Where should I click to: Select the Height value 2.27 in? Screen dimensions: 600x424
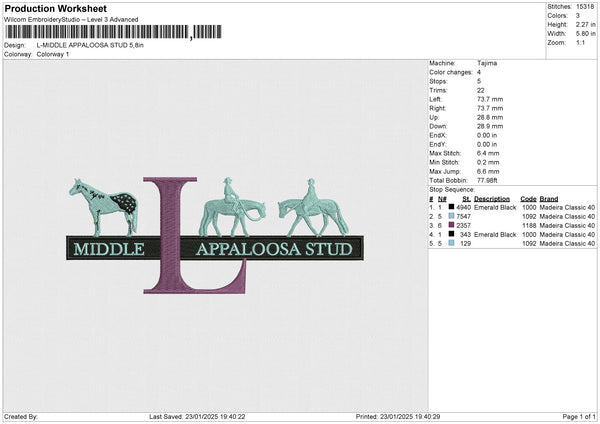click(585, 24)
